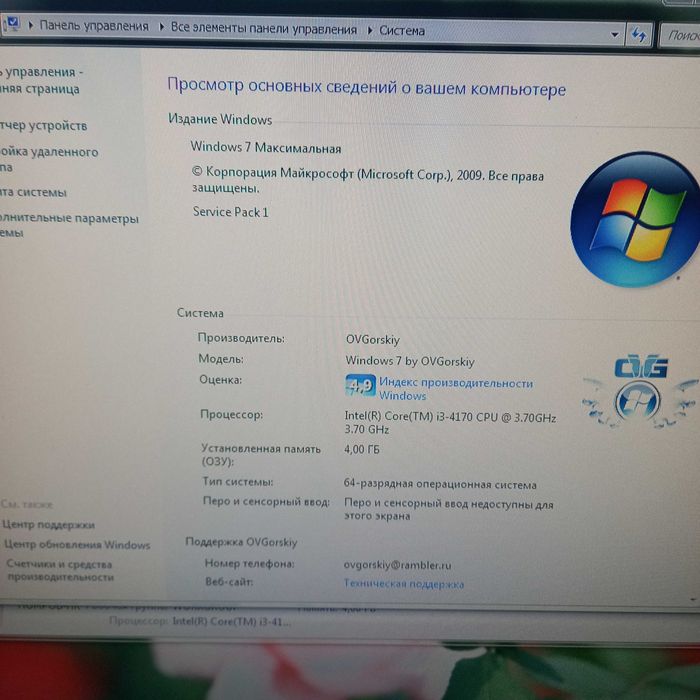The width and height of the screenshot is (700, 700).
Task: Click the control panel icon in address bar
Action: [12, 23]
